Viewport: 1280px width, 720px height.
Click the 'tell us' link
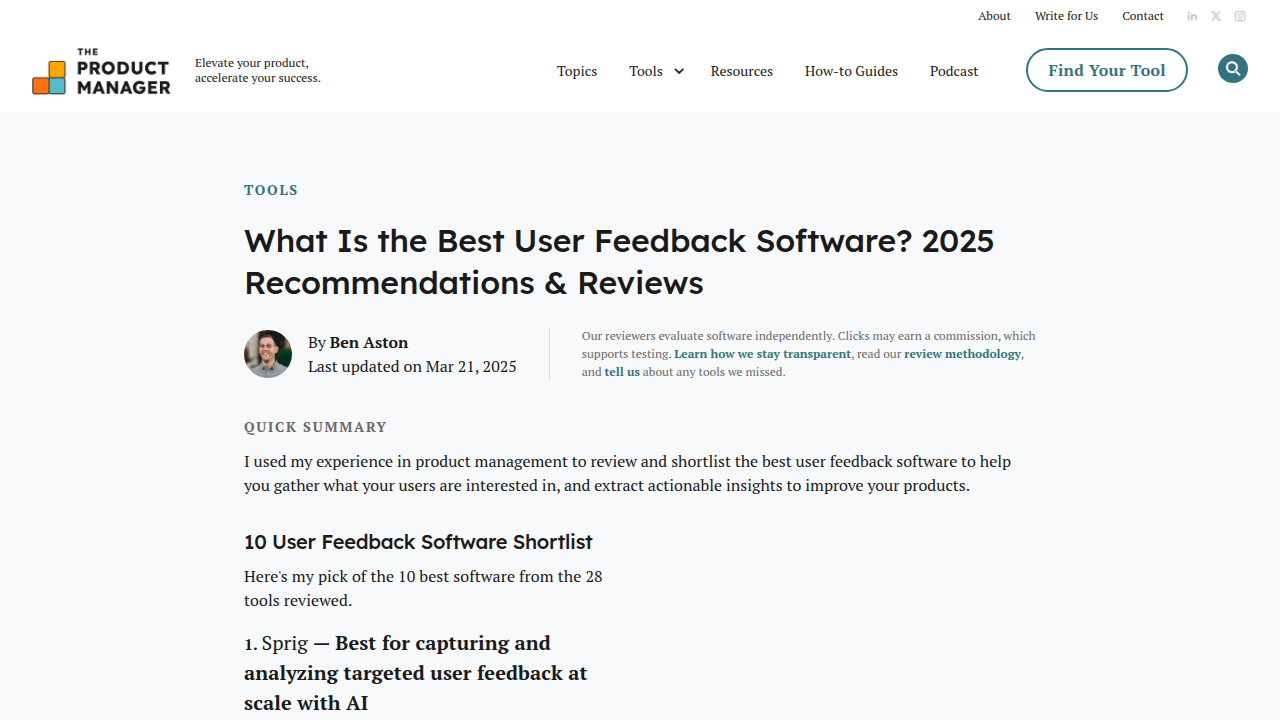click(622, 372)
